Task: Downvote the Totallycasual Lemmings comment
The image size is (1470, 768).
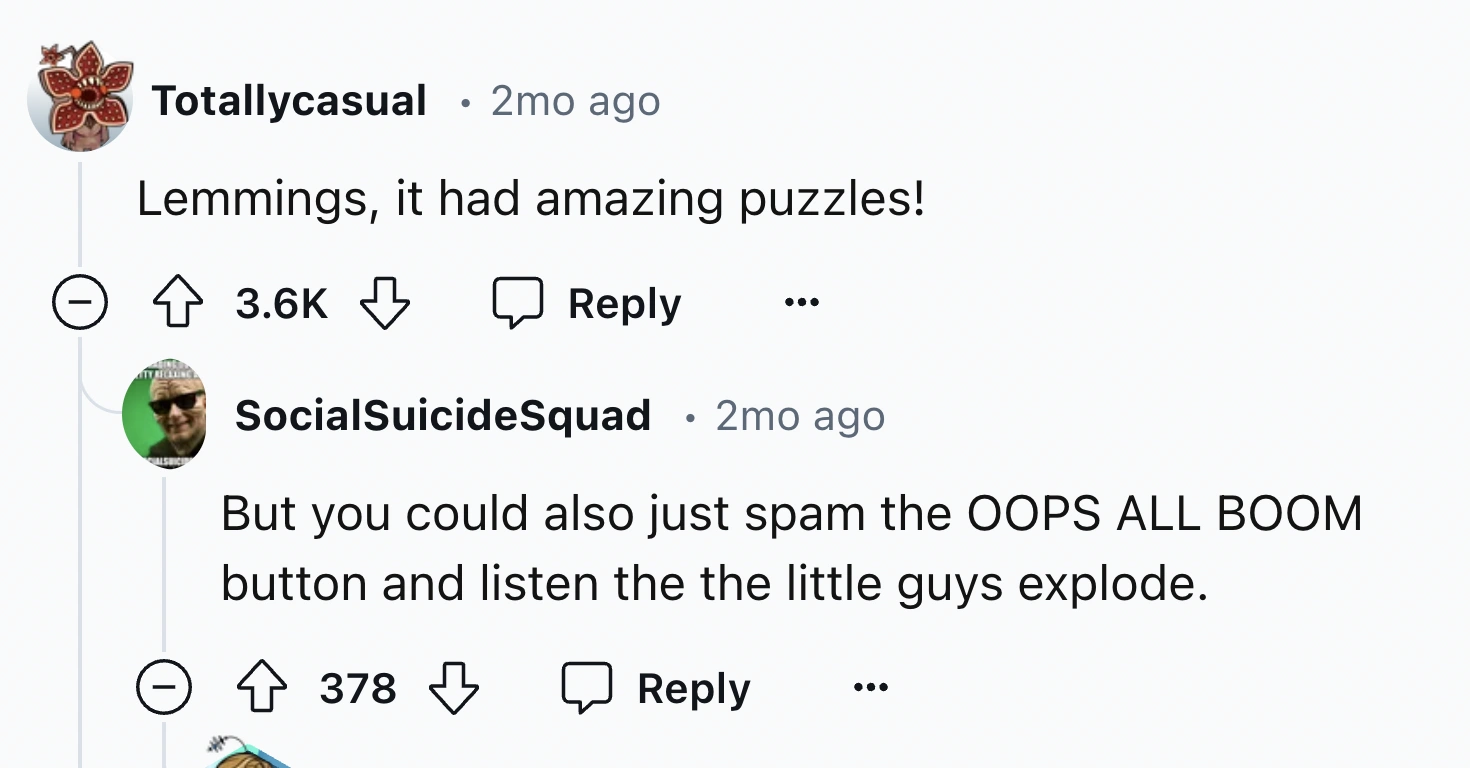Action: pyautogui.click(x=384, y=304)
